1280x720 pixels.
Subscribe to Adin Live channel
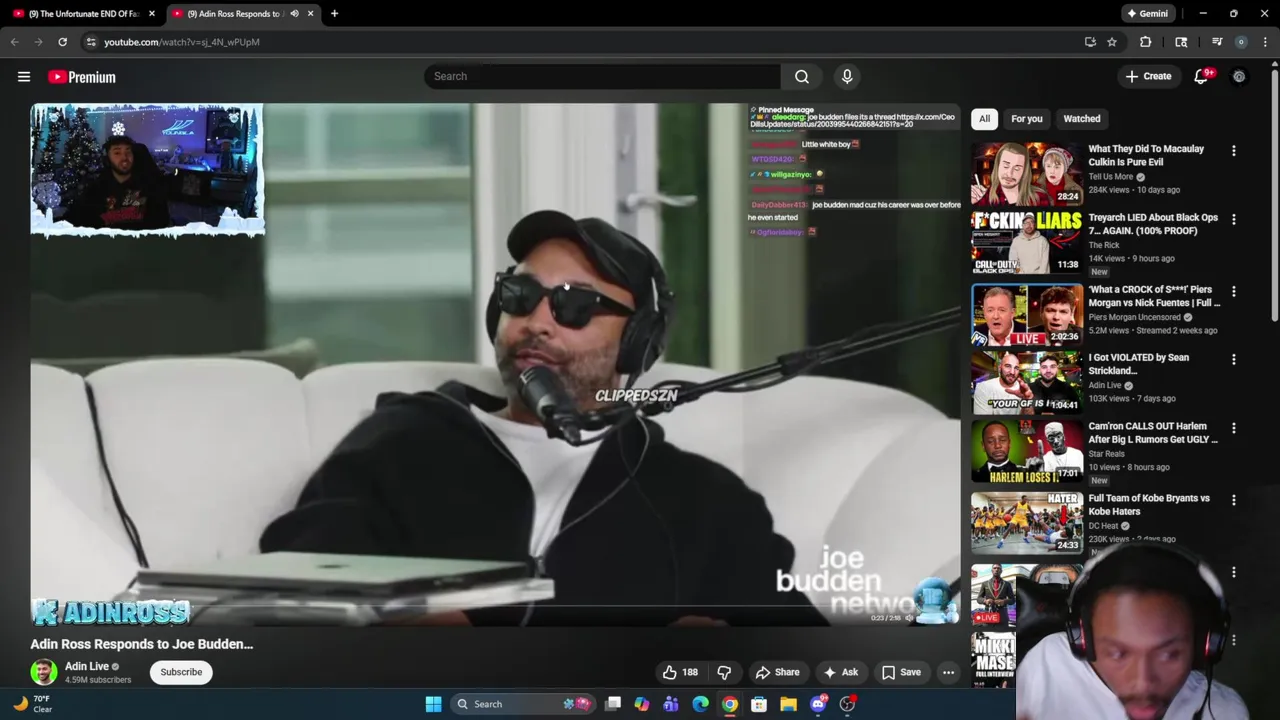pyautogui.click(x=181, y=672)
